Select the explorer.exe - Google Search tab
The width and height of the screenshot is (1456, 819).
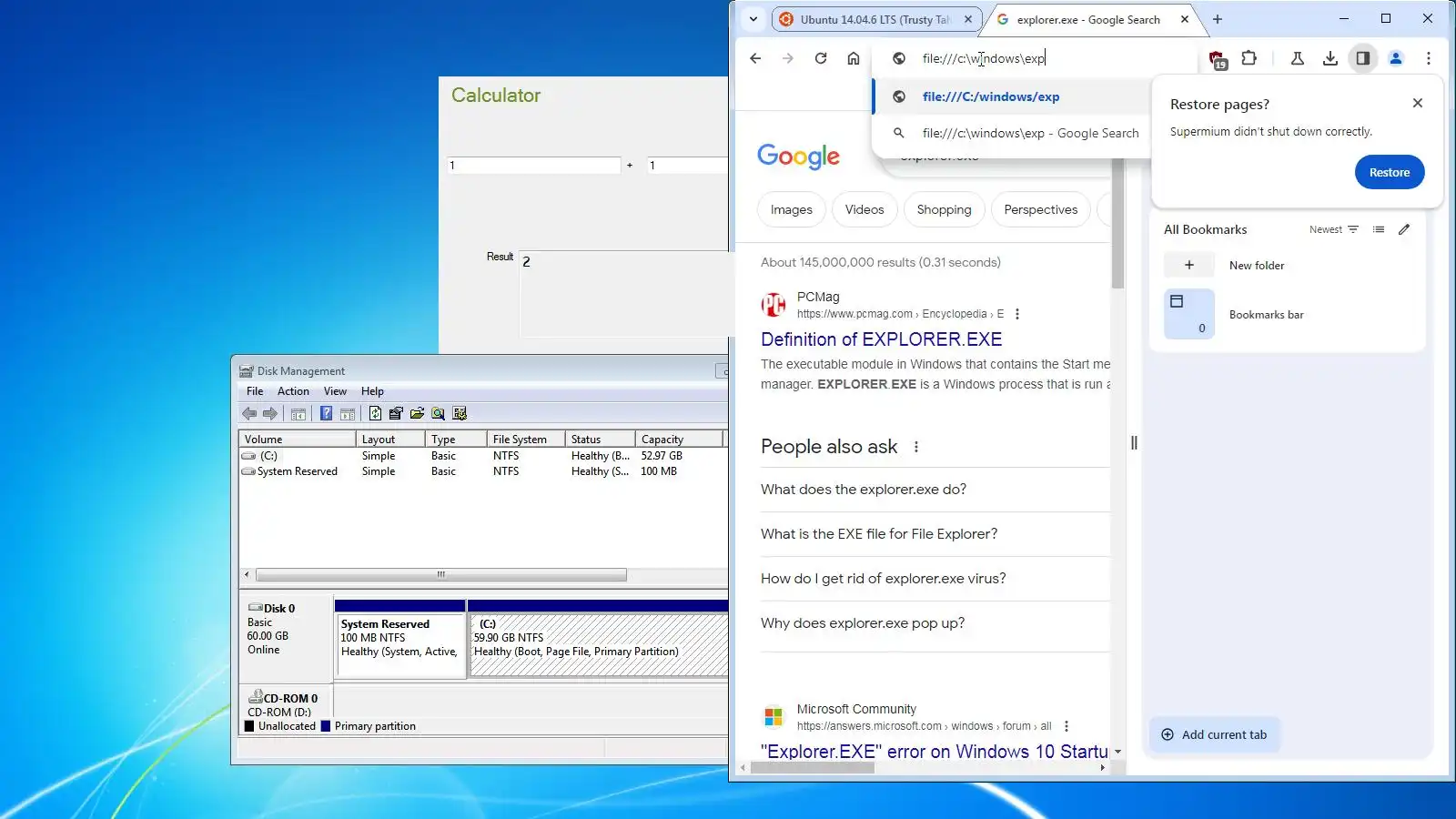coord(1088,19)
